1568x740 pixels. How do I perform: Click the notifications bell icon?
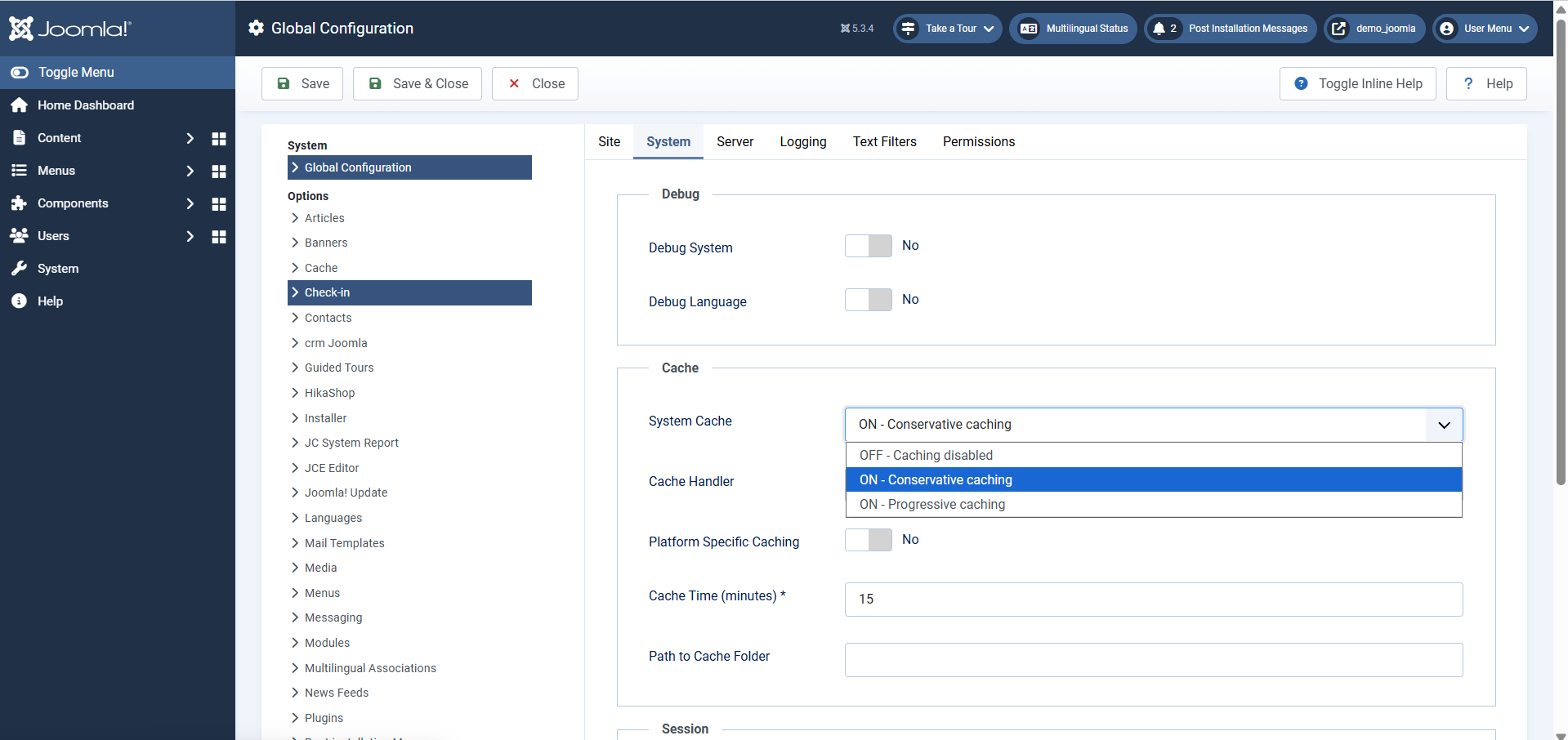tap(1159, 29)
